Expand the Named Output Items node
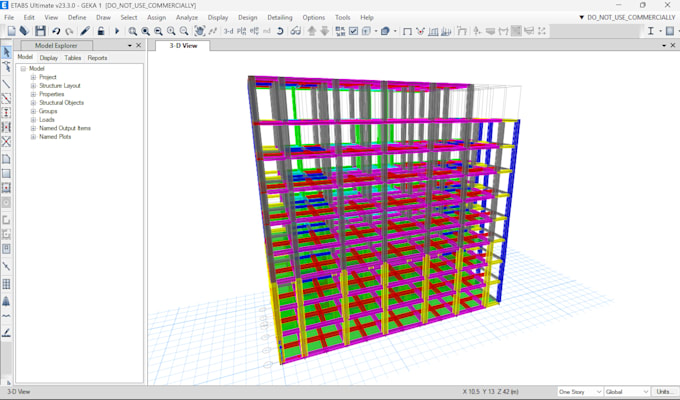 (x=33, y=128)
